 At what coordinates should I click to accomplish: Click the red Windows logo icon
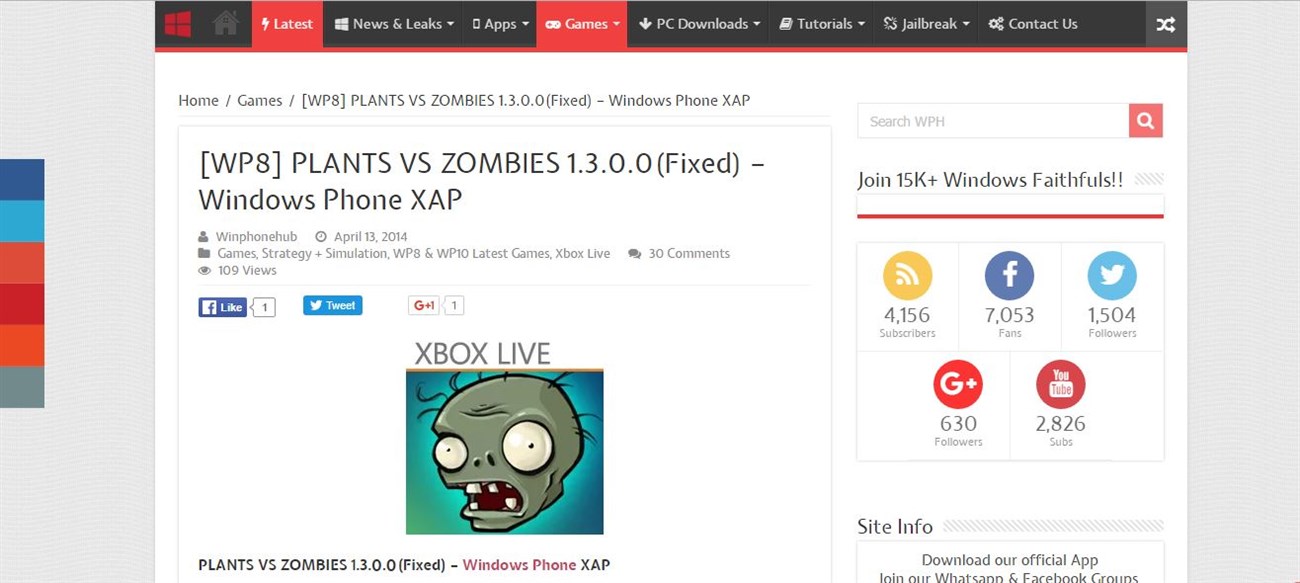point(178,24)
